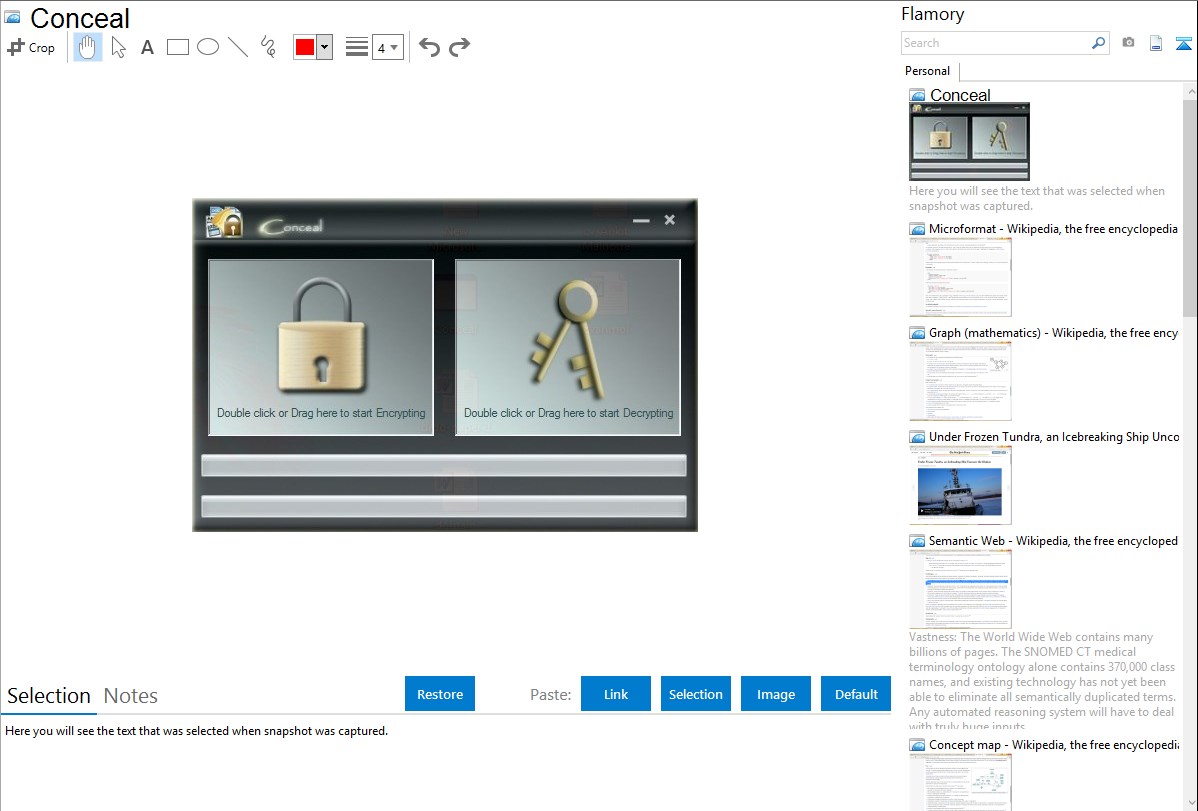This screenshot has height=811, width=1198.
Task: Click the Image paste button
Action: coord(775,693)
